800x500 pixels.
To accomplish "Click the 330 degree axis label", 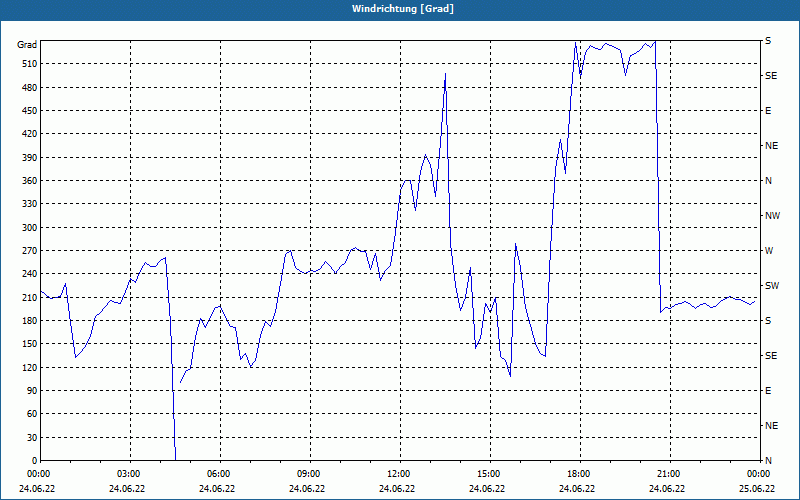I will [x=30, y=204].
